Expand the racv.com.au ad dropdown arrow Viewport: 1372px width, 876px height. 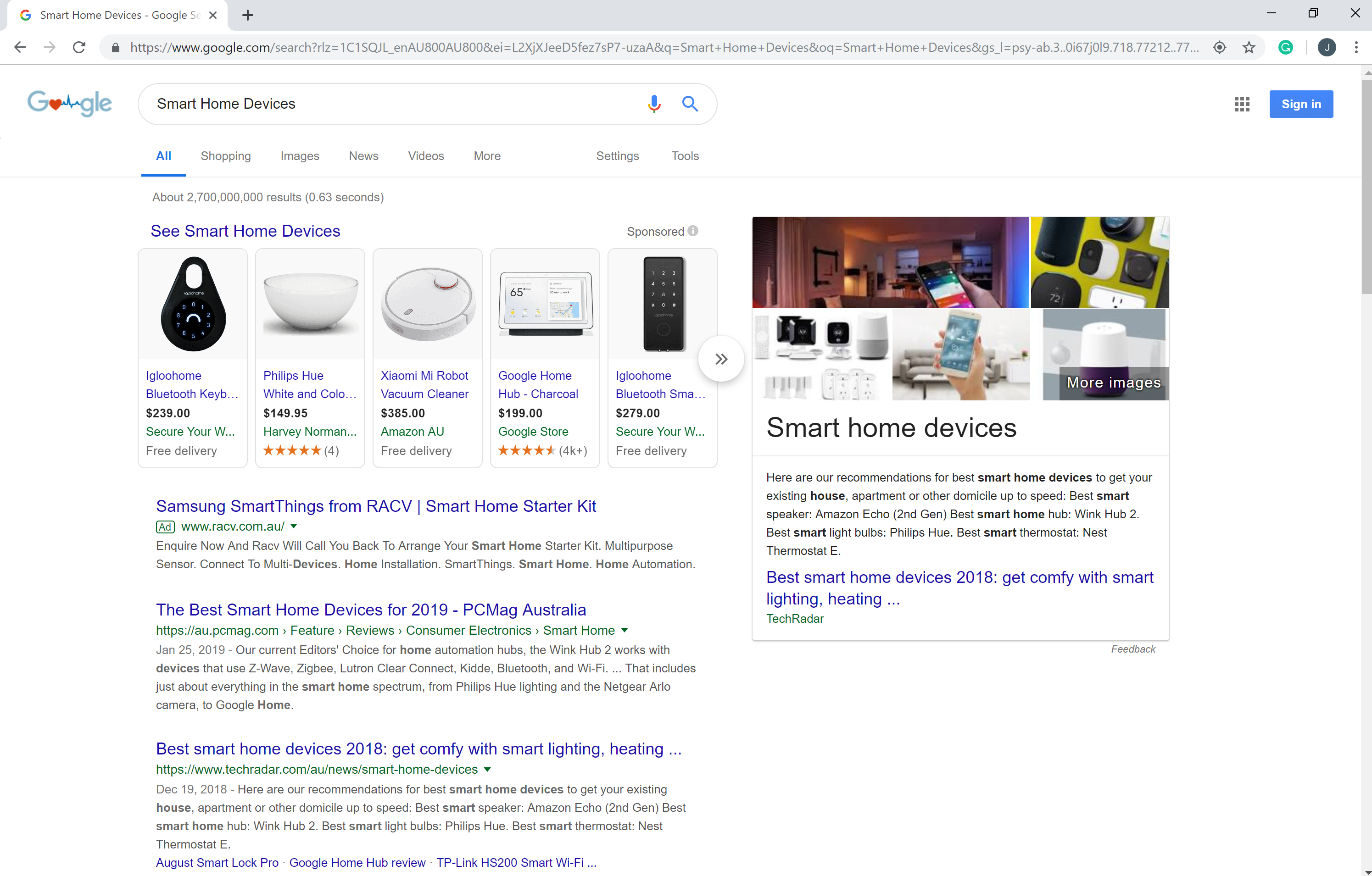click(x=294, y=526)
